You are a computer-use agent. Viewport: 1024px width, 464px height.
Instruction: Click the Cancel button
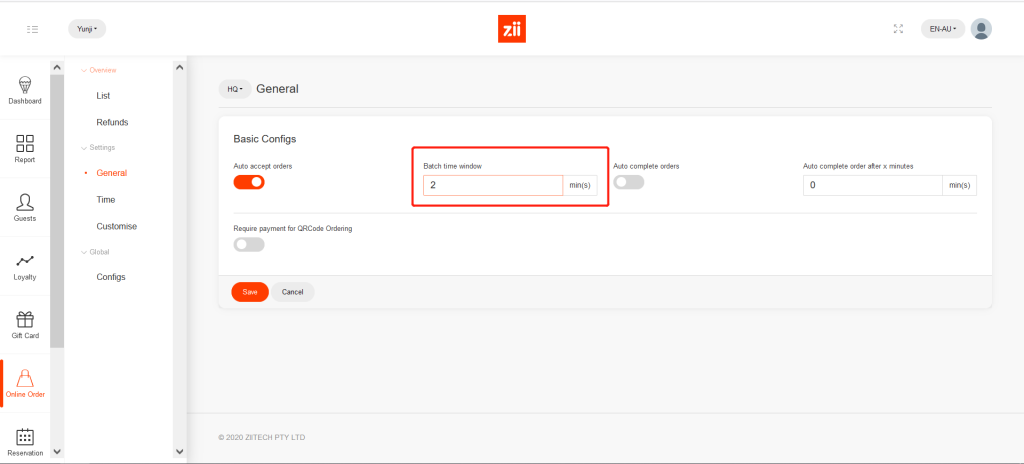292,292
